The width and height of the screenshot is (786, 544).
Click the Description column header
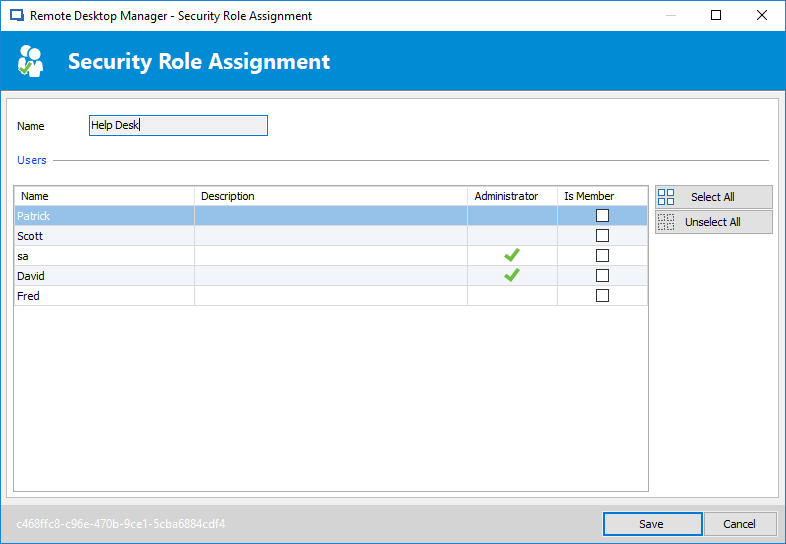click(x=330, y=196)
